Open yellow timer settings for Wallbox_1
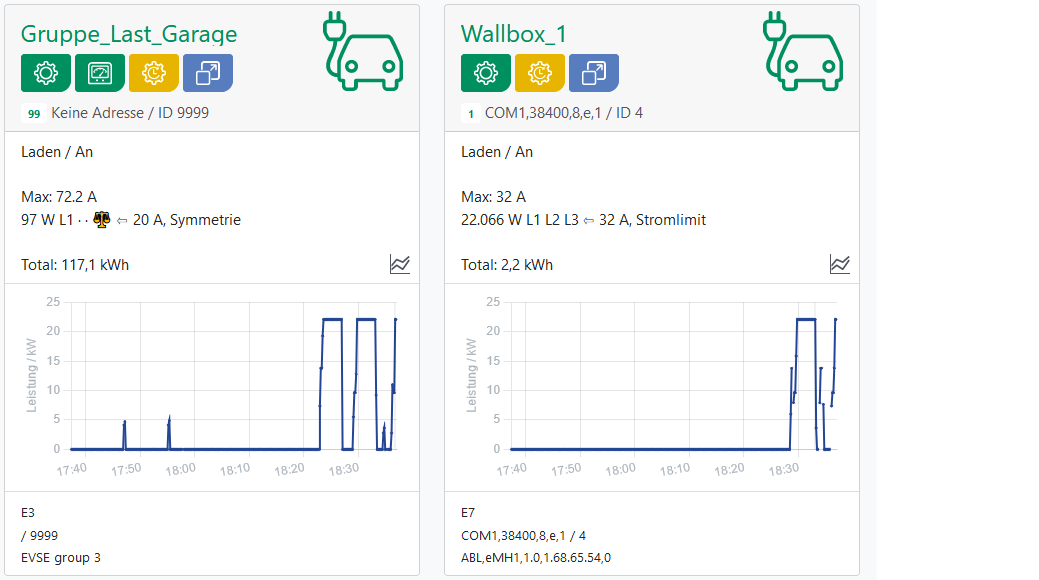This screenshot has width=1039, height=580. pyautogui.click(x=540, y=73)
